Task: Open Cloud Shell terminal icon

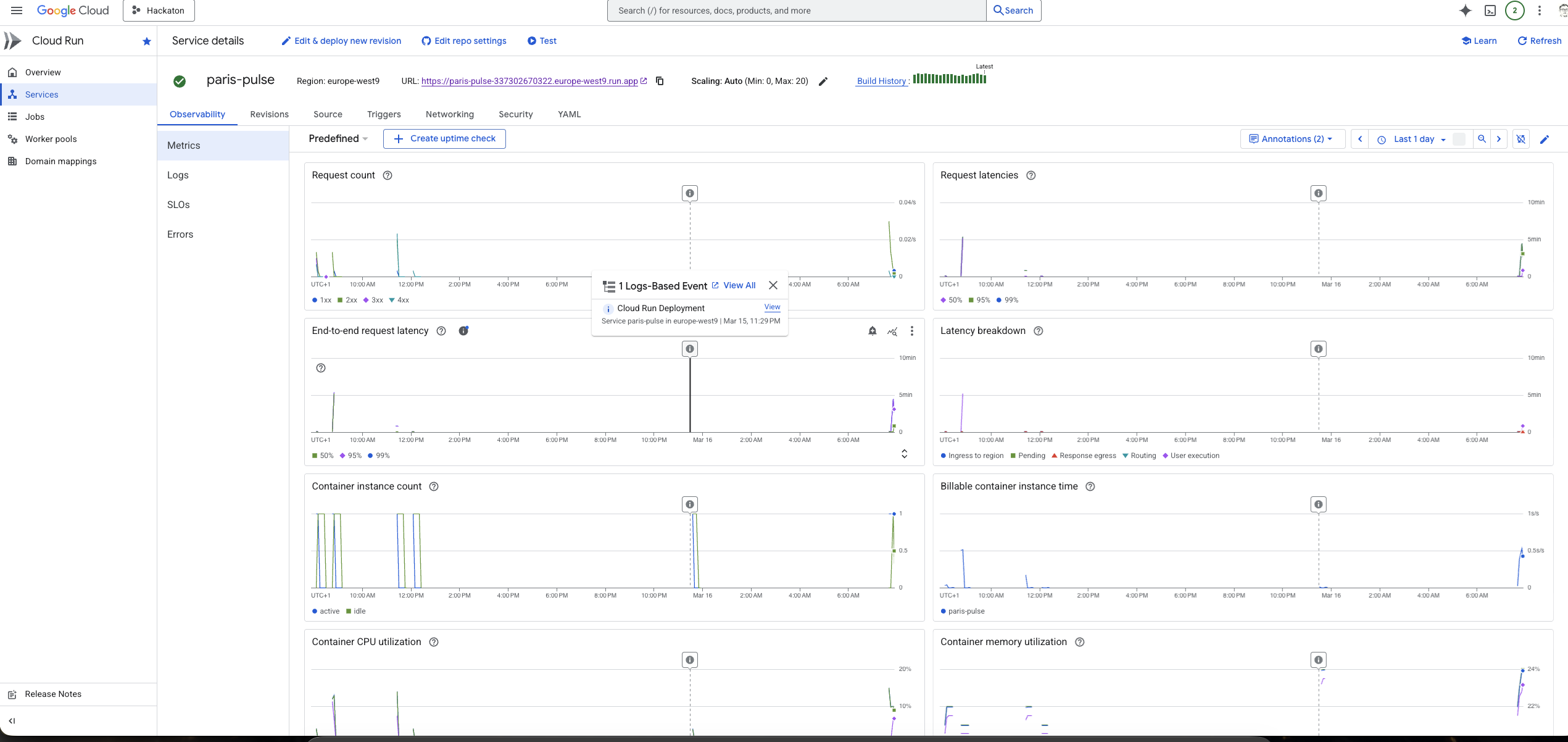Action: [x=1490, y=10]
